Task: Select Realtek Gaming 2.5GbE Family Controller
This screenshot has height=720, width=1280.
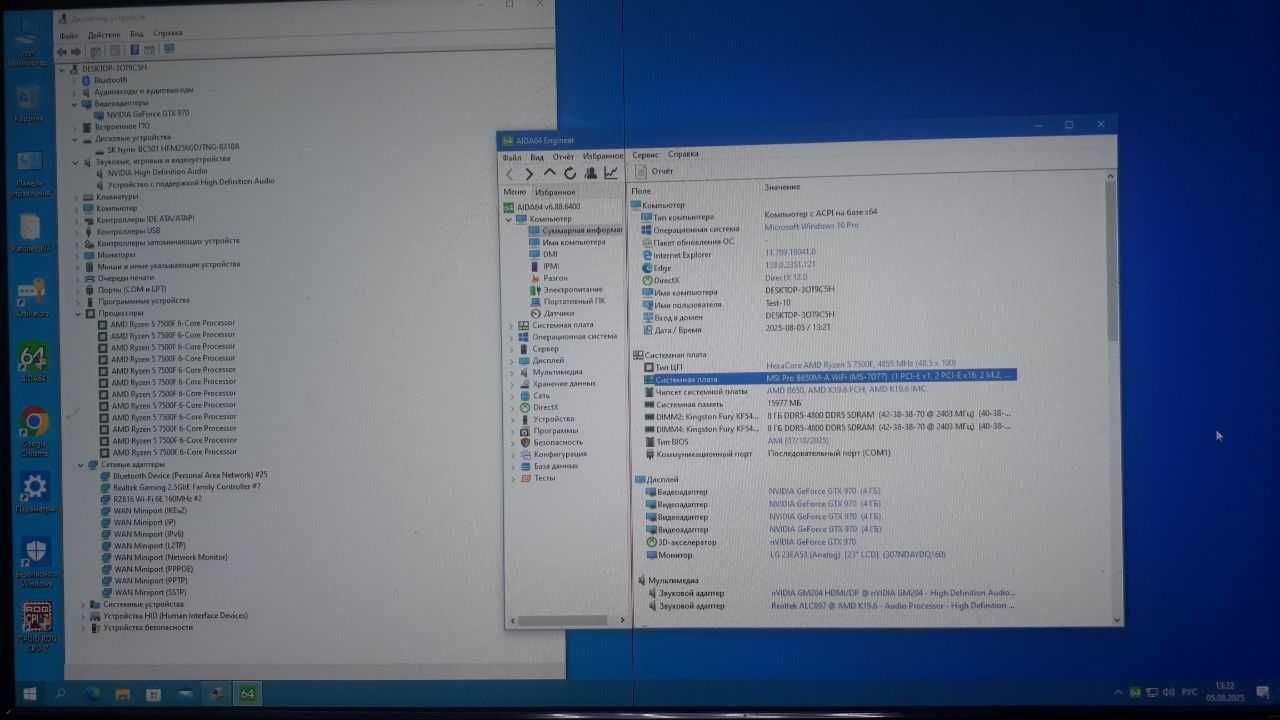Action: 180,486
